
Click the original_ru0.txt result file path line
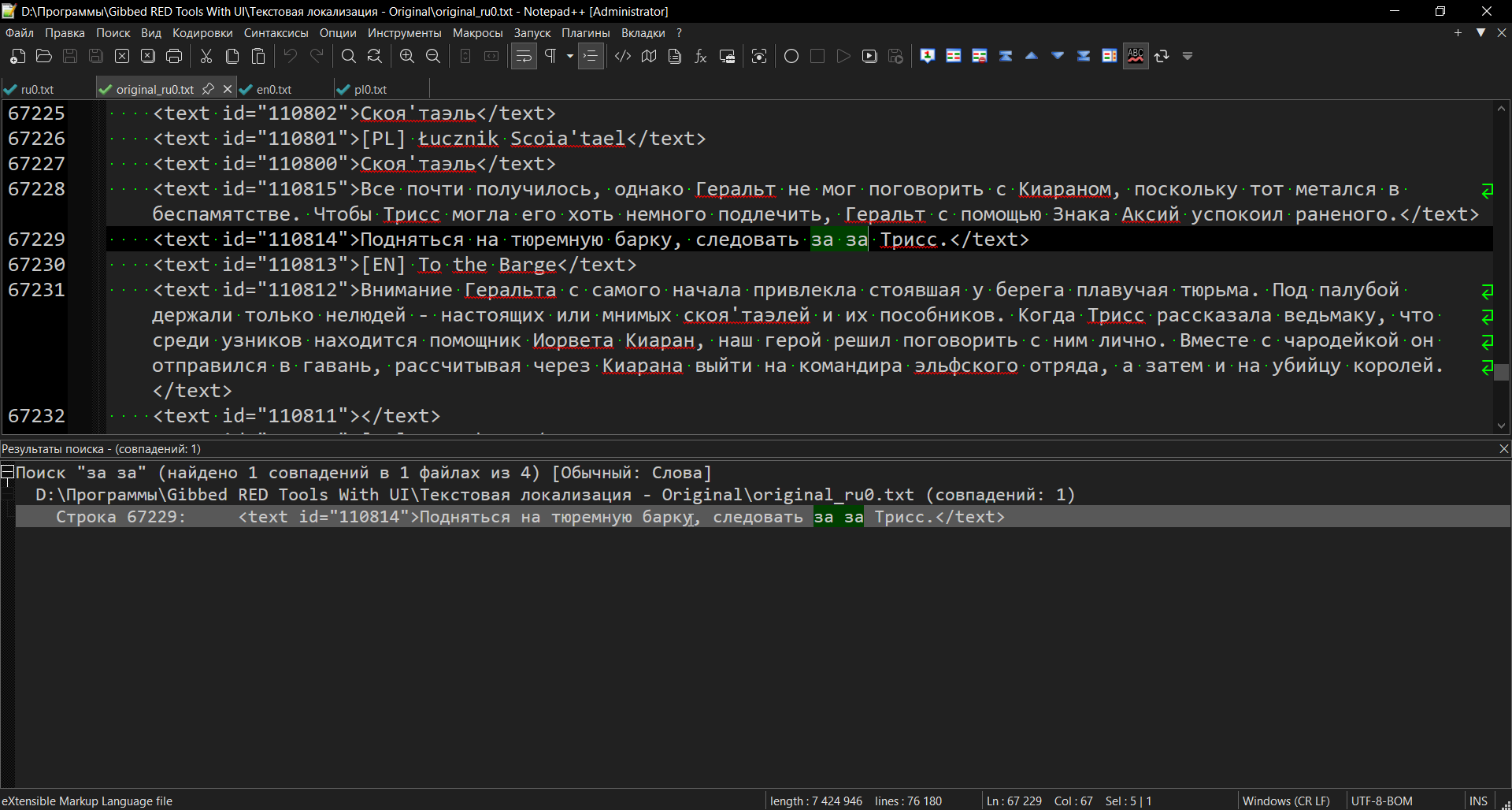pos(555,495)
